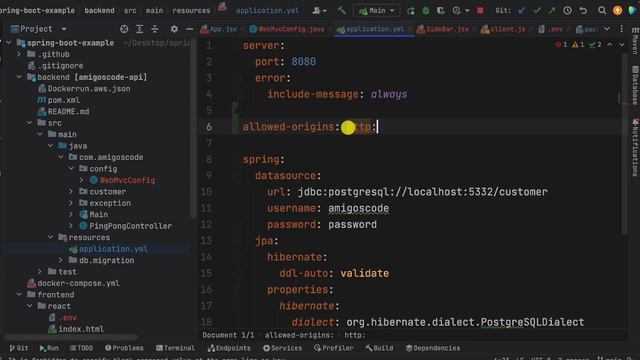The height and width of the screenshot is (360, 640).
Task: Open the Database side panel
Action: click(635, 85)
